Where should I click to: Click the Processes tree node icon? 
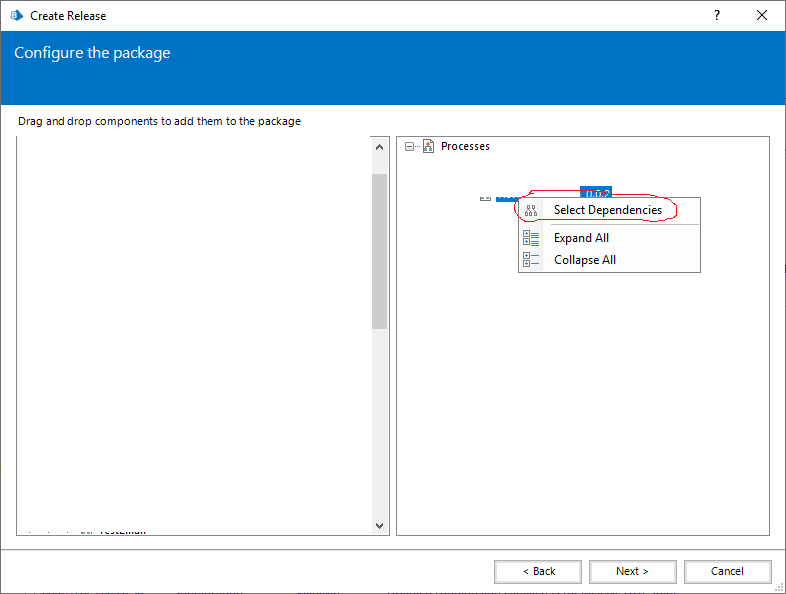pos(429,146)
